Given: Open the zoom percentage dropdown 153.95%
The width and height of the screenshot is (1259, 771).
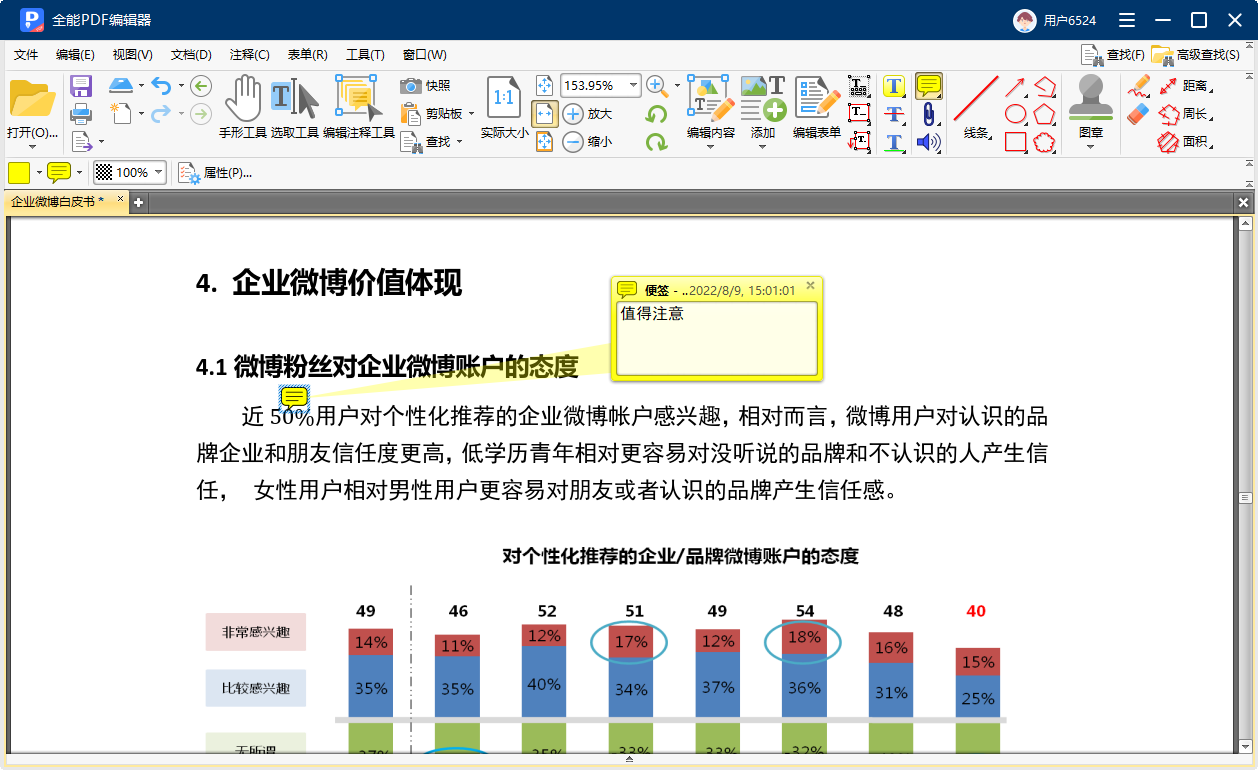Looking at the screenshot, I should (x=633, y=86).
